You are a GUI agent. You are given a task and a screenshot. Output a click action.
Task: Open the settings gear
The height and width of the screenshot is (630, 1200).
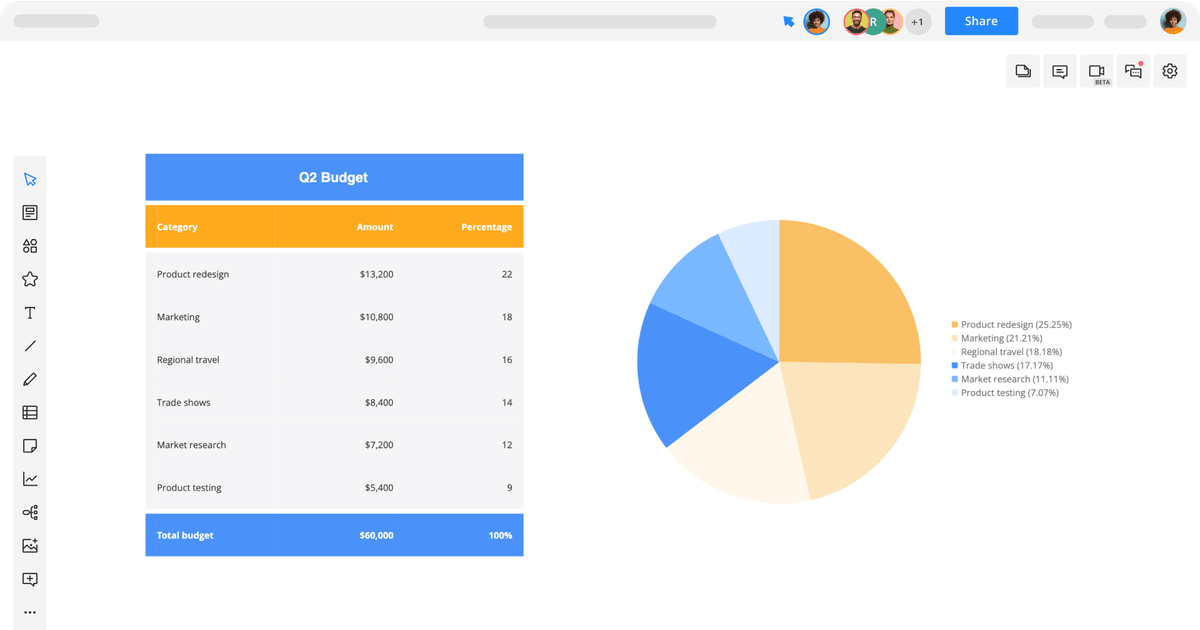[x=1170, y=71]
